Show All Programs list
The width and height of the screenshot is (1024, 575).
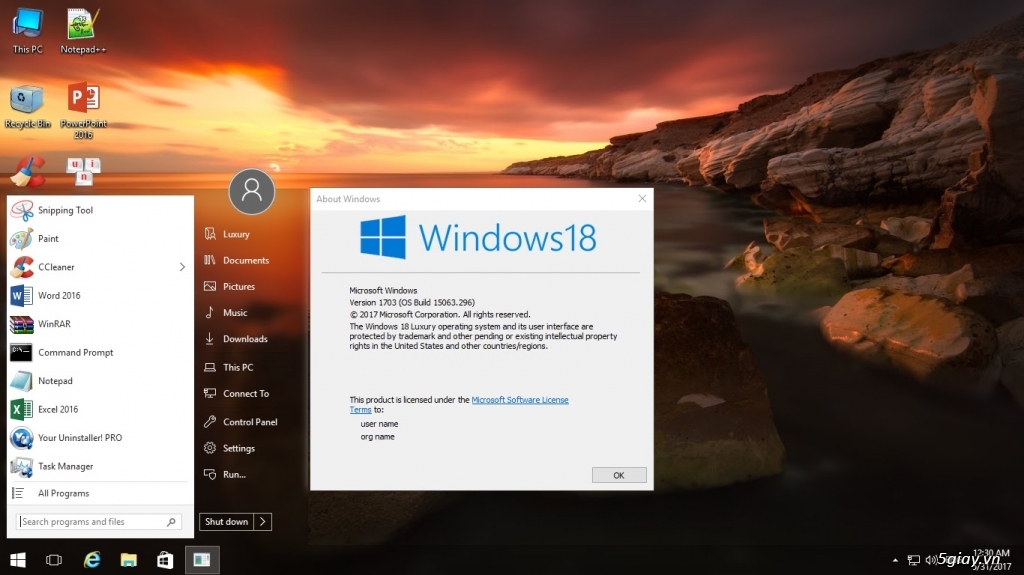63,493
